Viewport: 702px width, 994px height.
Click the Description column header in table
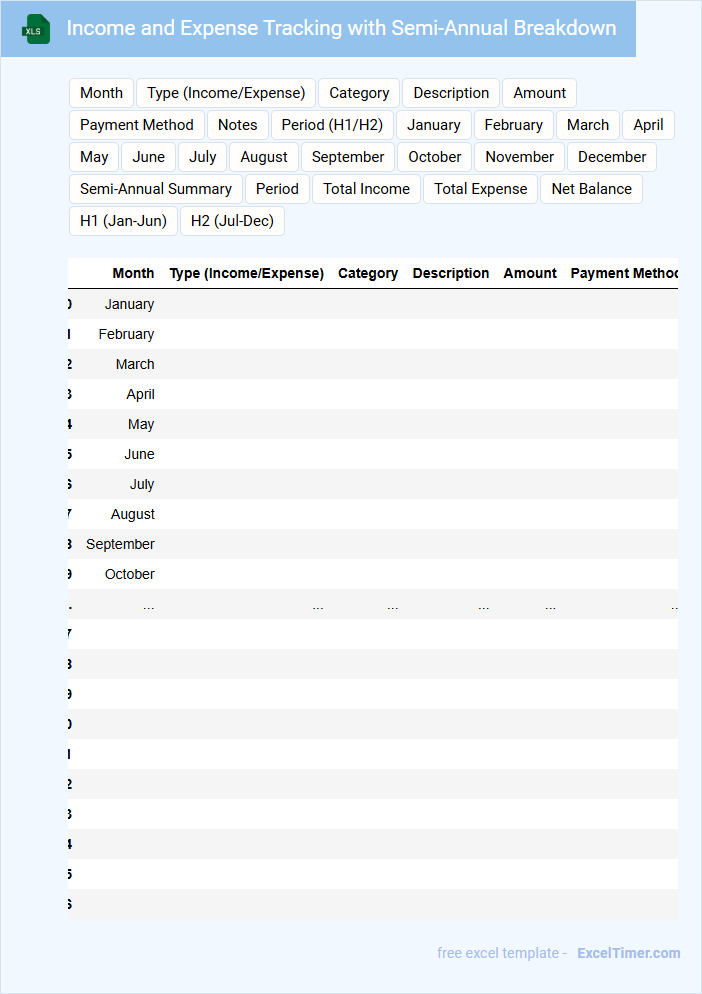coord(451,273)
